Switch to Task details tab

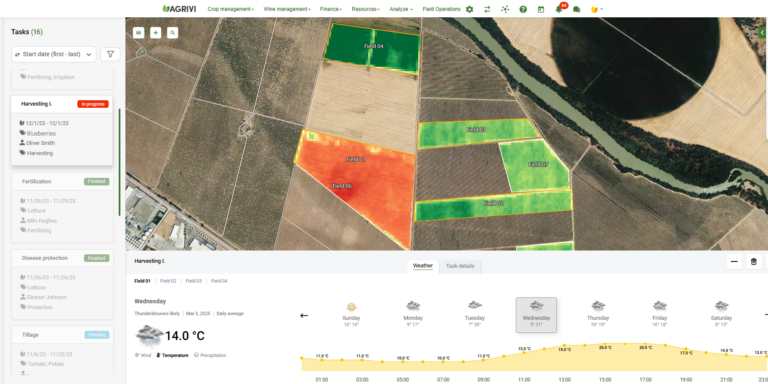click(460, 266)
